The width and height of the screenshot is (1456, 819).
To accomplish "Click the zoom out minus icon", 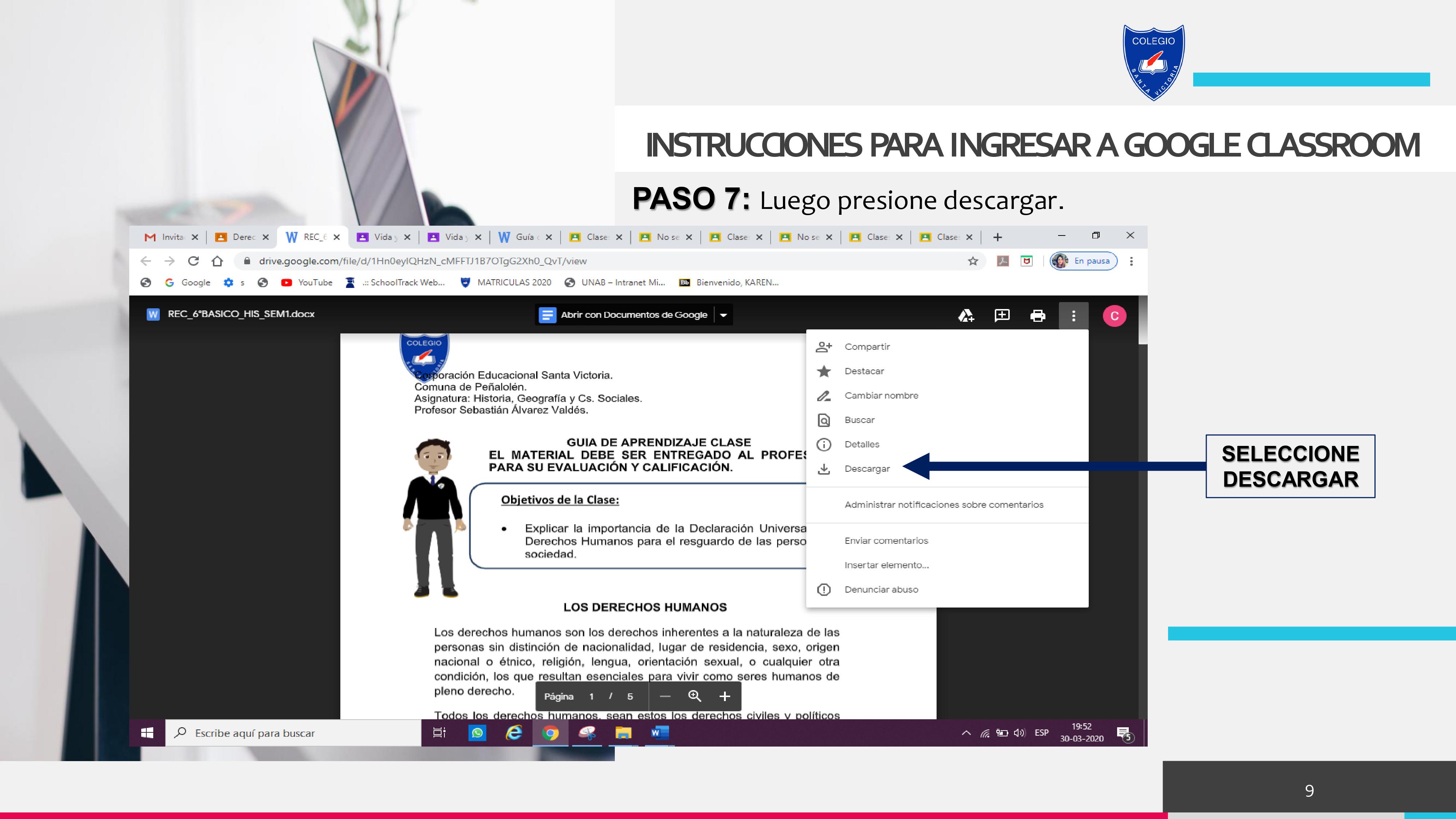I will pyautogui.click(x=665, y=696).
